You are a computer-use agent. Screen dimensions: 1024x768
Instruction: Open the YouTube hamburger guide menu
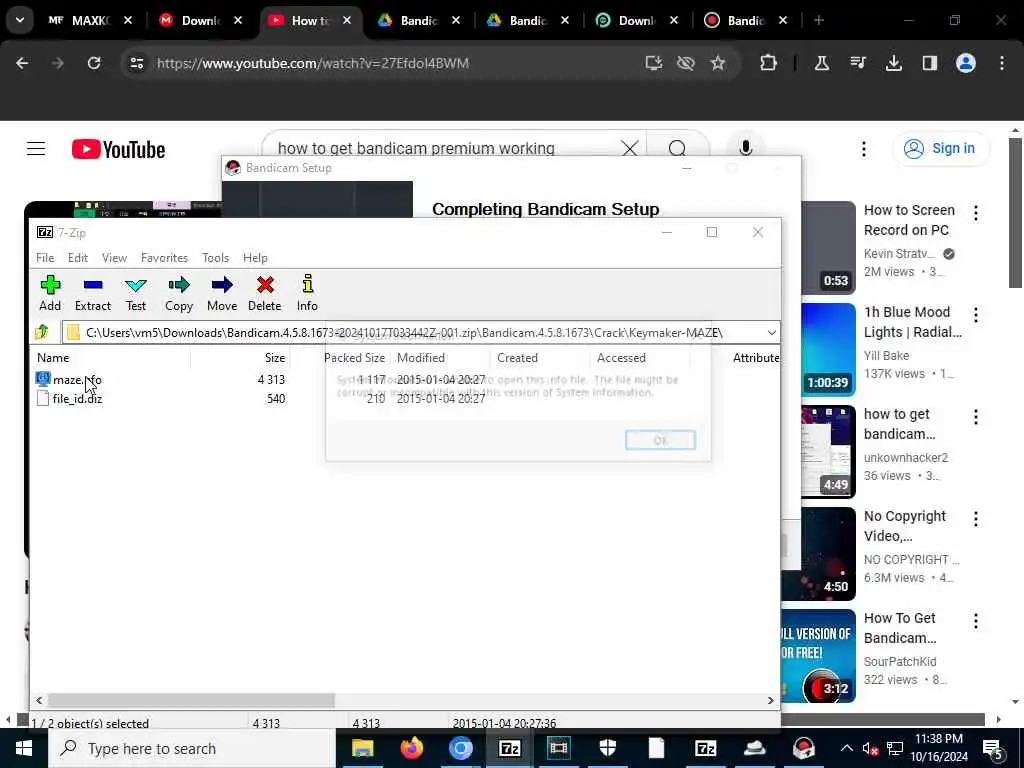(x=36, y=149)
